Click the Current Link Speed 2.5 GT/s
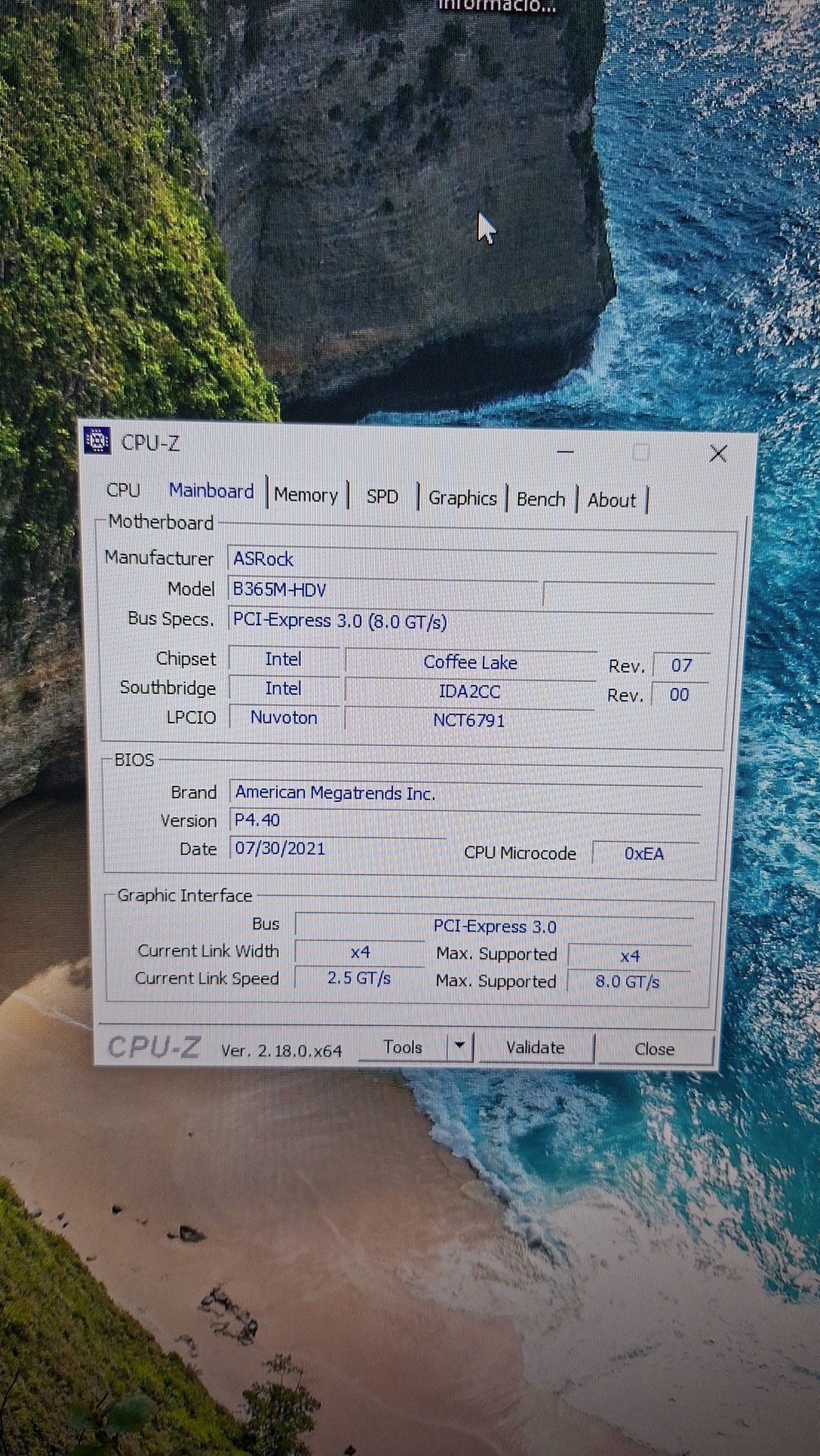Viewport: 820px width, 1456px height. pos(359,978)
